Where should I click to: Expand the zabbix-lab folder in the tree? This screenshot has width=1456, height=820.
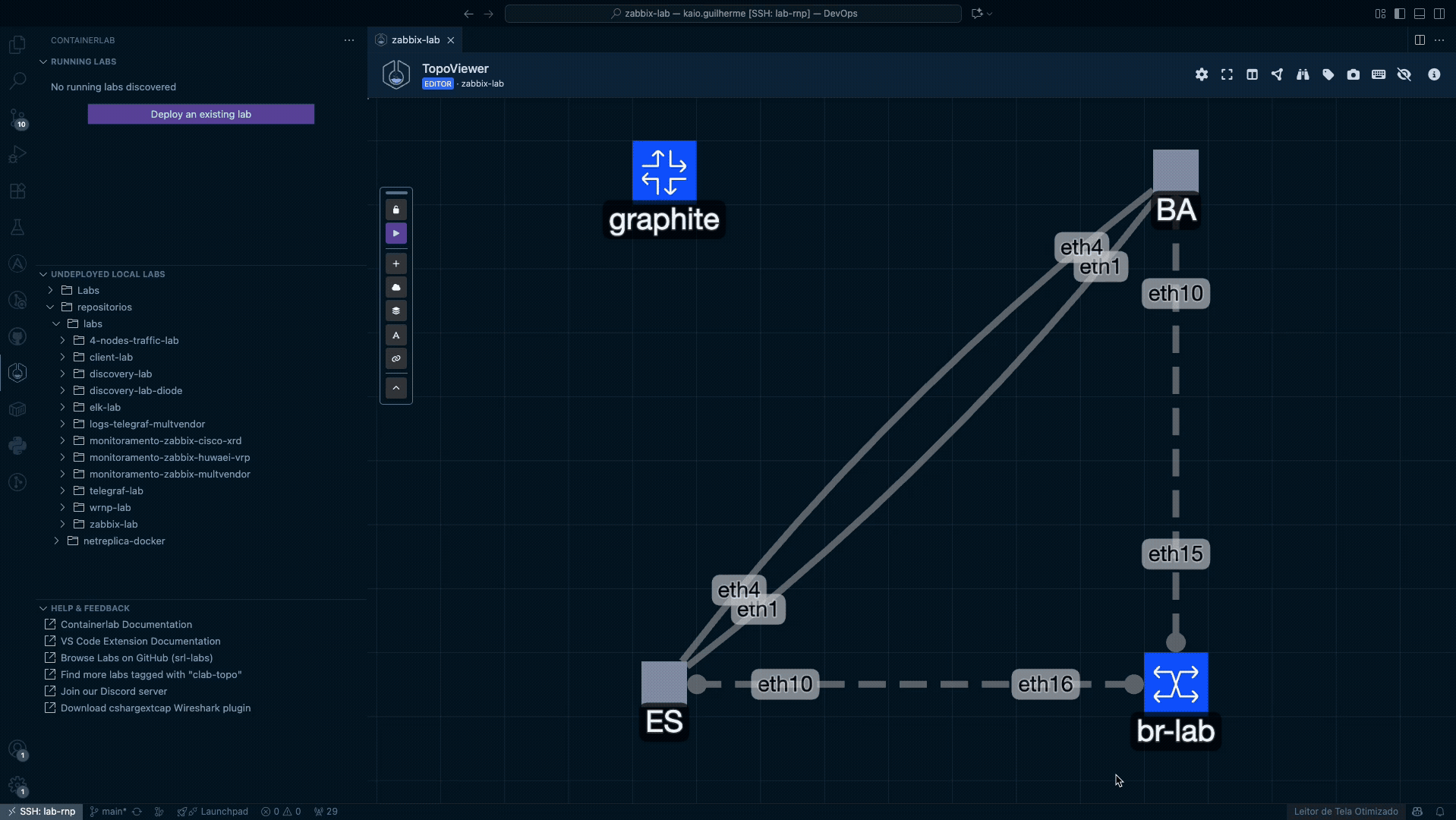tap(113, 524)
